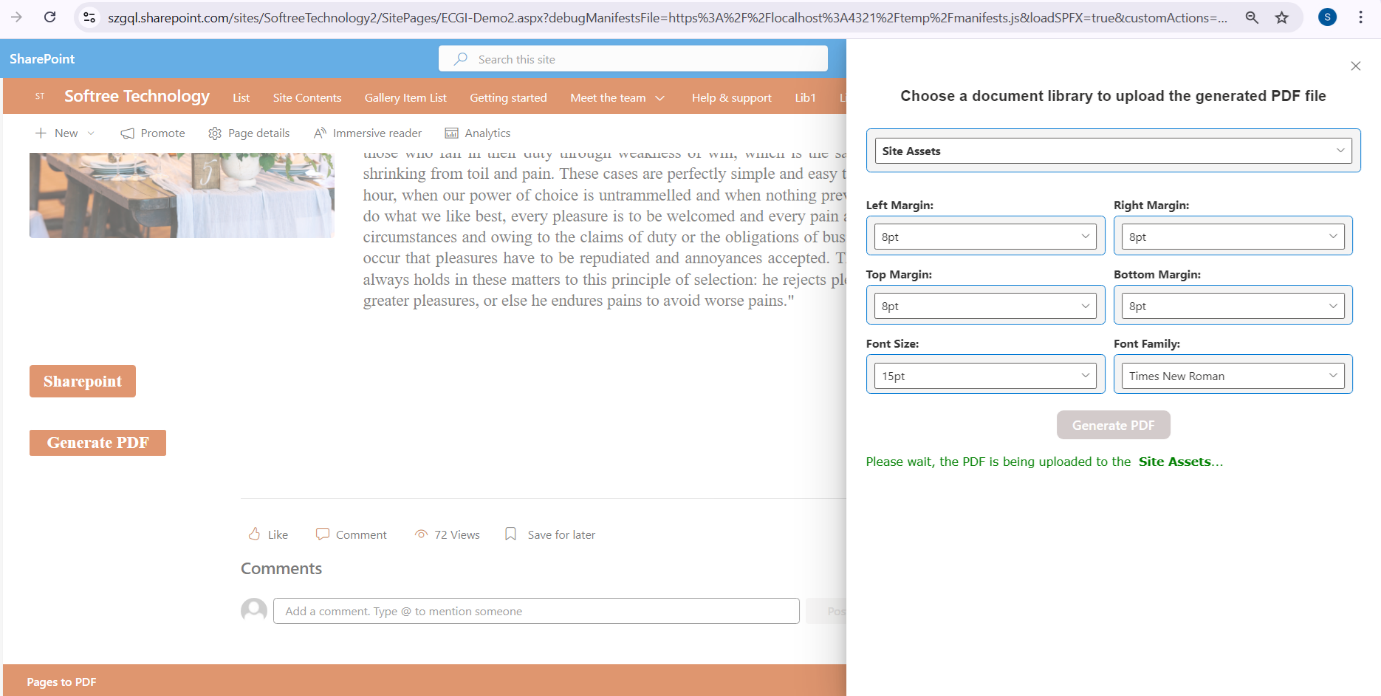Expand the New button chevron
Image resolution: width=1381 pixels, height=696 pixels.
pyautogui.click(x=91, y=133)
